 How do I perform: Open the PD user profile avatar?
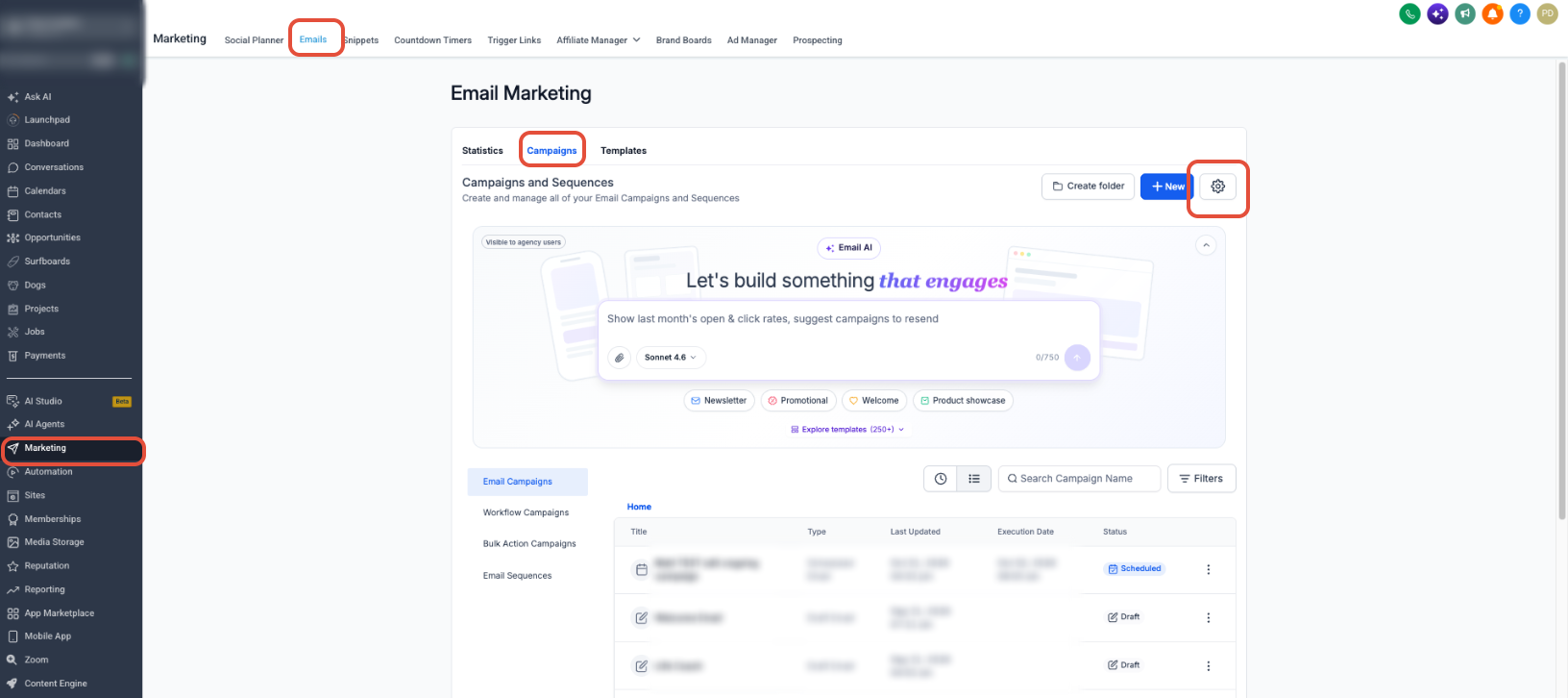click(x=1547, y=13)
